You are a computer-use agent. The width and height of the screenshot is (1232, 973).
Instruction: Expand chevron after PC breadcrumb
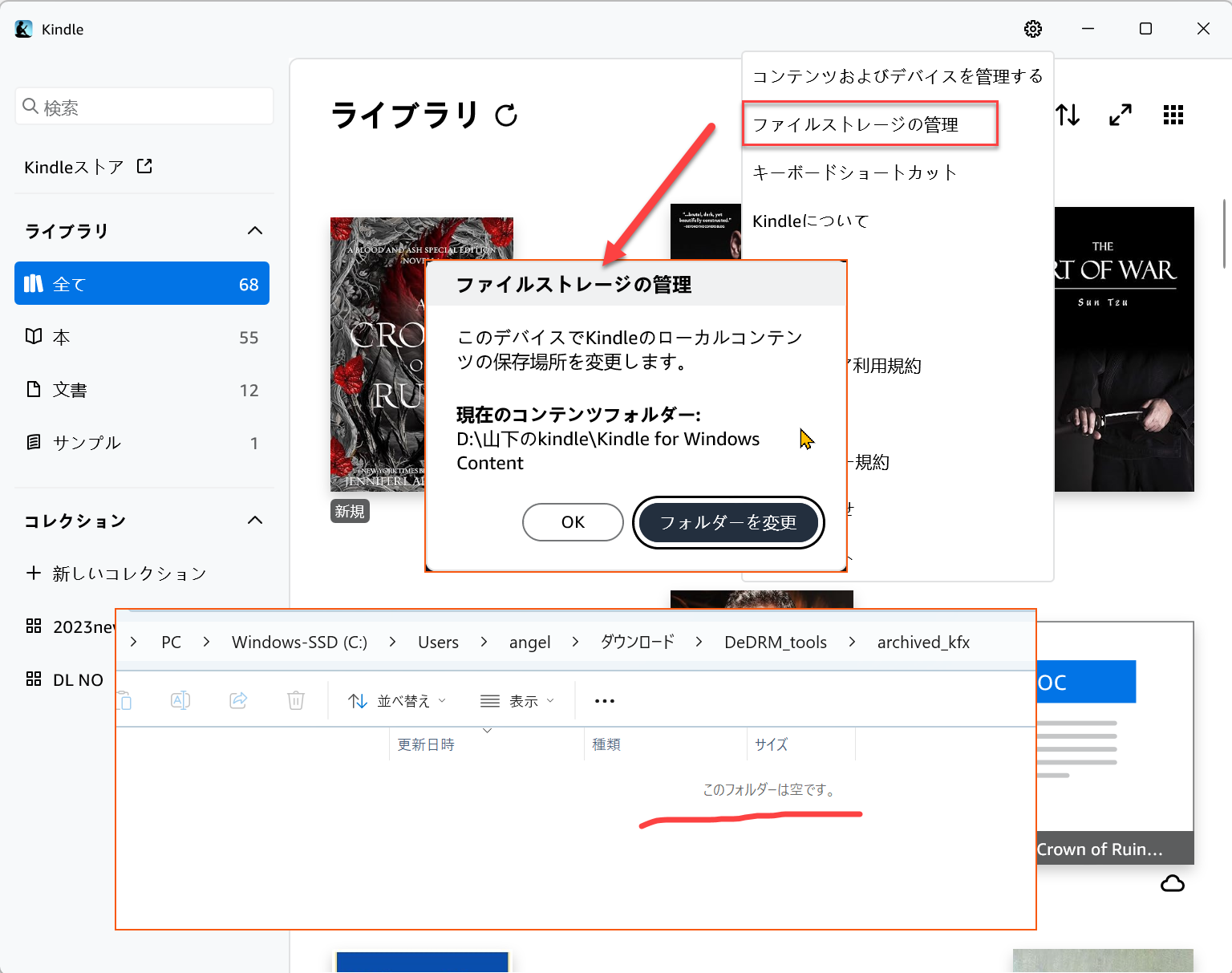206,643
